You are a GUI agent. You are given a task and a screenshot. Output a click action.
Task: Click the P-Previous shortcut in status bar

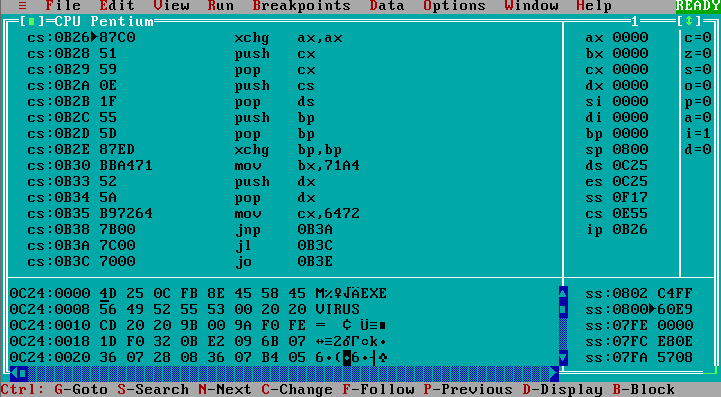(x=468, y=389)
